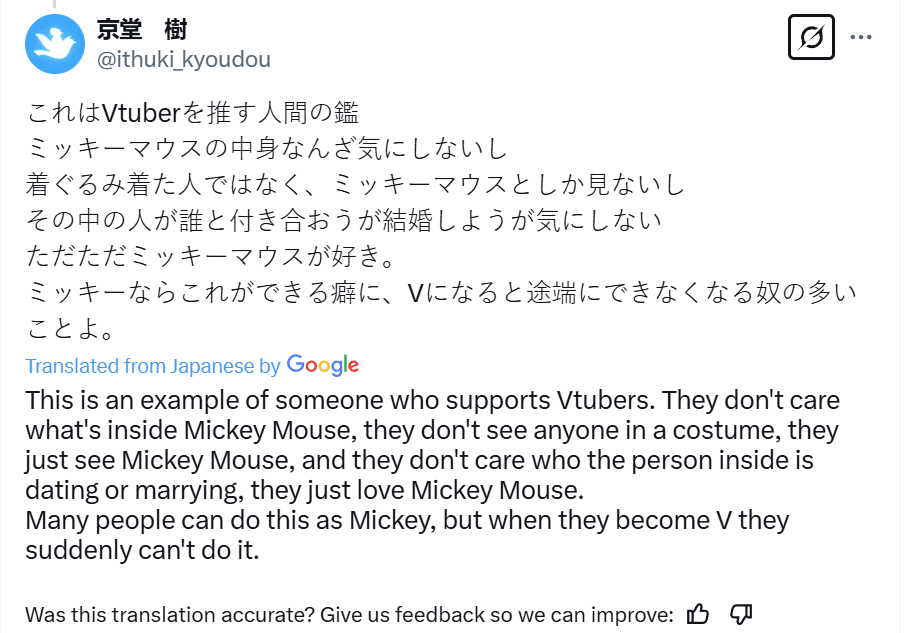Viewport: 917px width, 633px height.
Task: Click the @ithuki_kyoudou handle
Action: pyautogui.click(x=183, y=59)
